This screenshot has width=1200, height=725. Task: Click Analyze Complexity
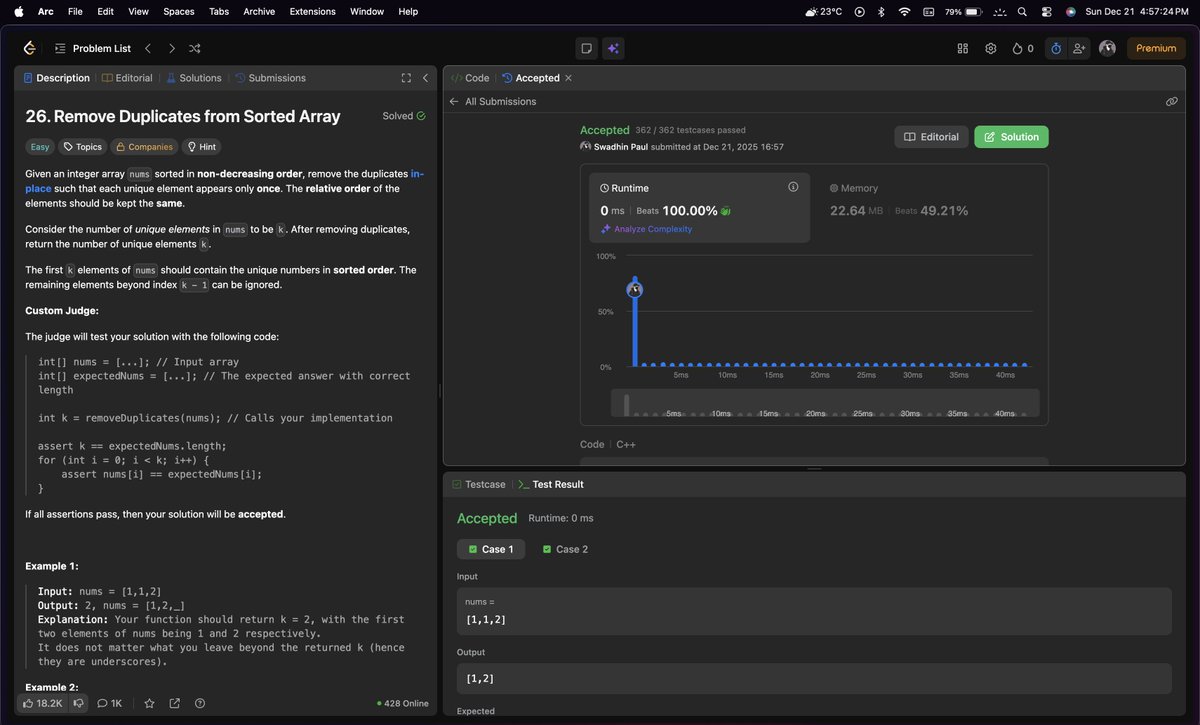click(x=646, y=229)
